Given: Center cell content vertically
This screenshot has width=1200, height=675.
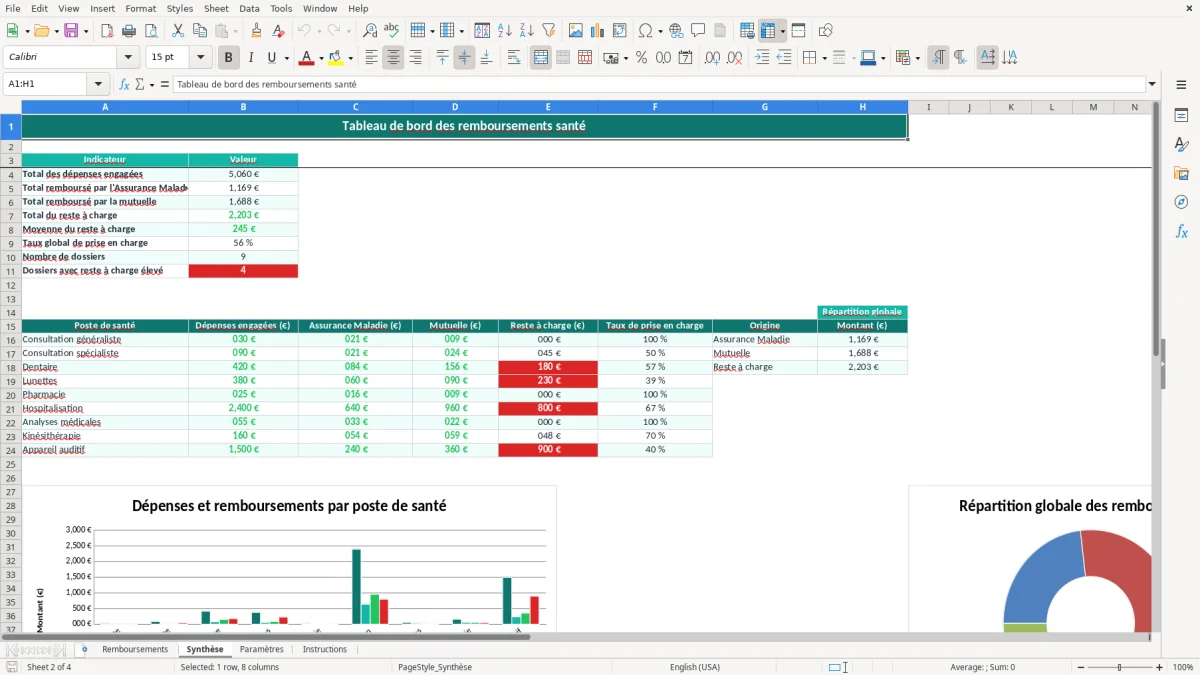Looking at the screenshot, I should (464, 58).
